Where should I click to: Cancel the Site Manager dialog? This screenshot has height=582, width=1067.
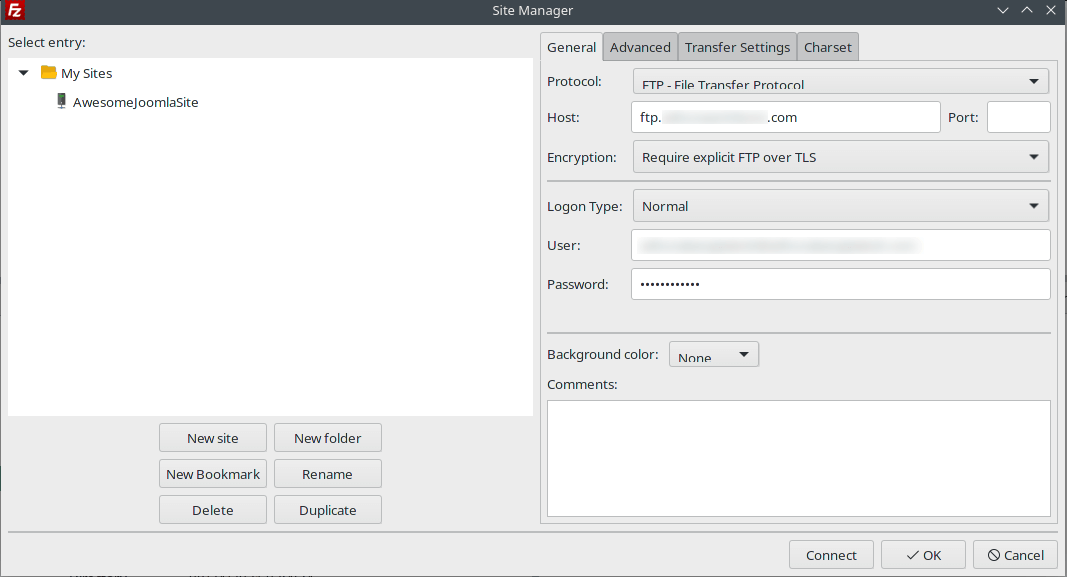pyautogui.click(x=1015, y=554)
